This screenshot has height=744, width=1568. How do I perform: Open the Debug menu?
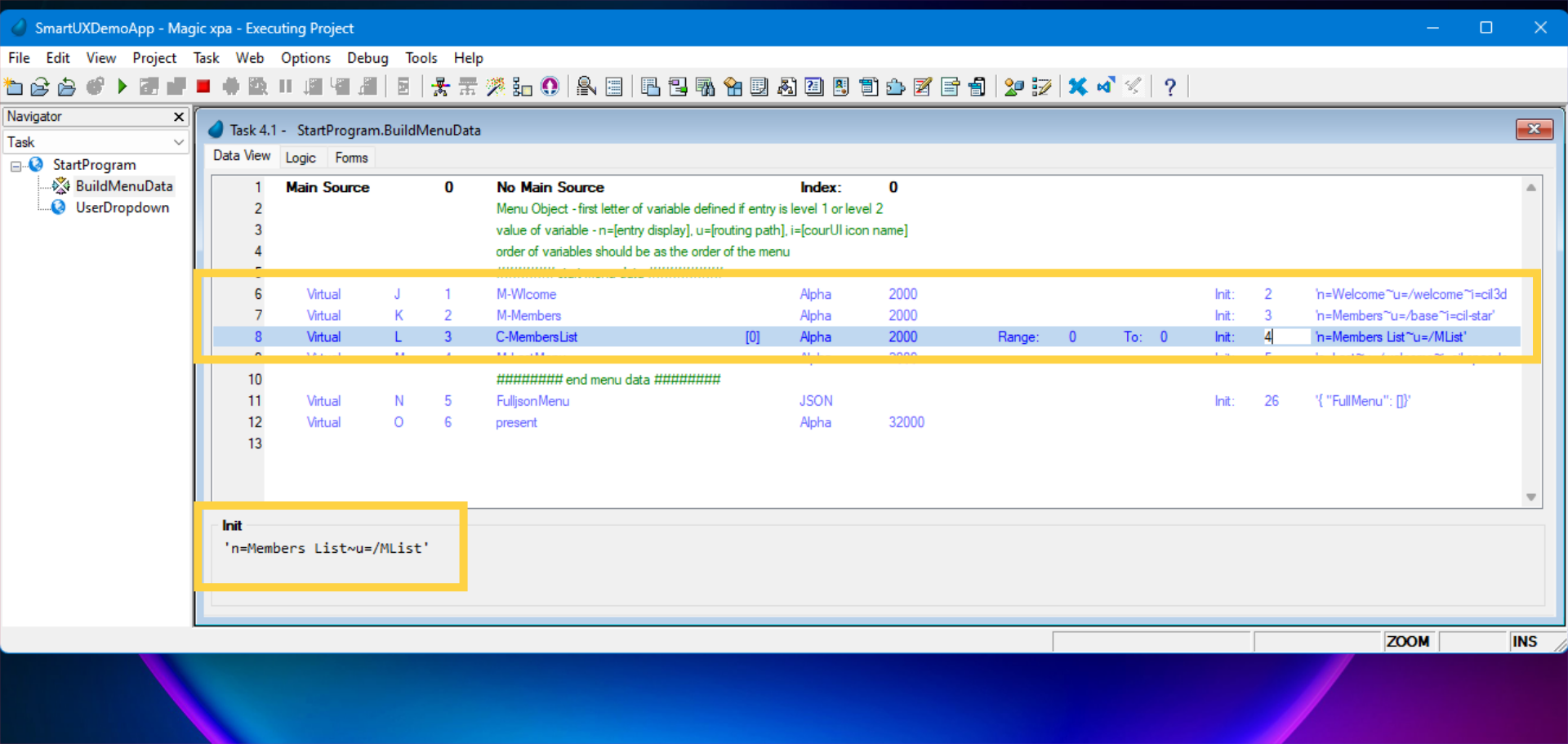tap(367, 57)
